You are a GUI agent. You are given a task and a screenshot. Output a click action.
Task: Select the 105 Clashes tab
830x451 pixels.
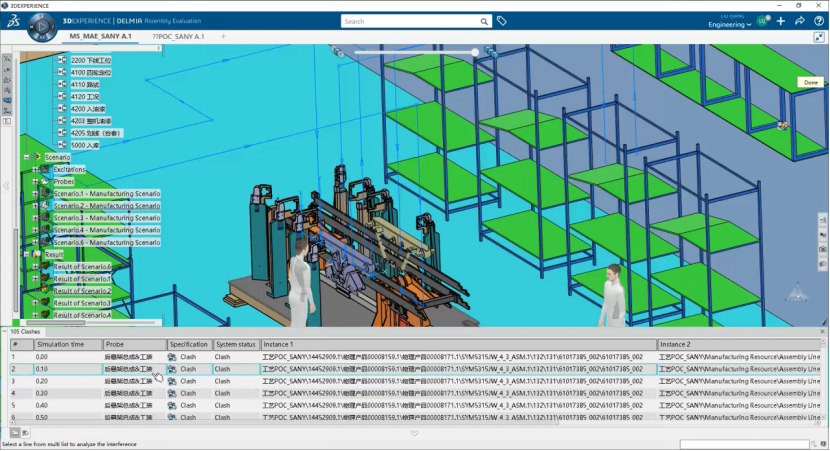27,331
